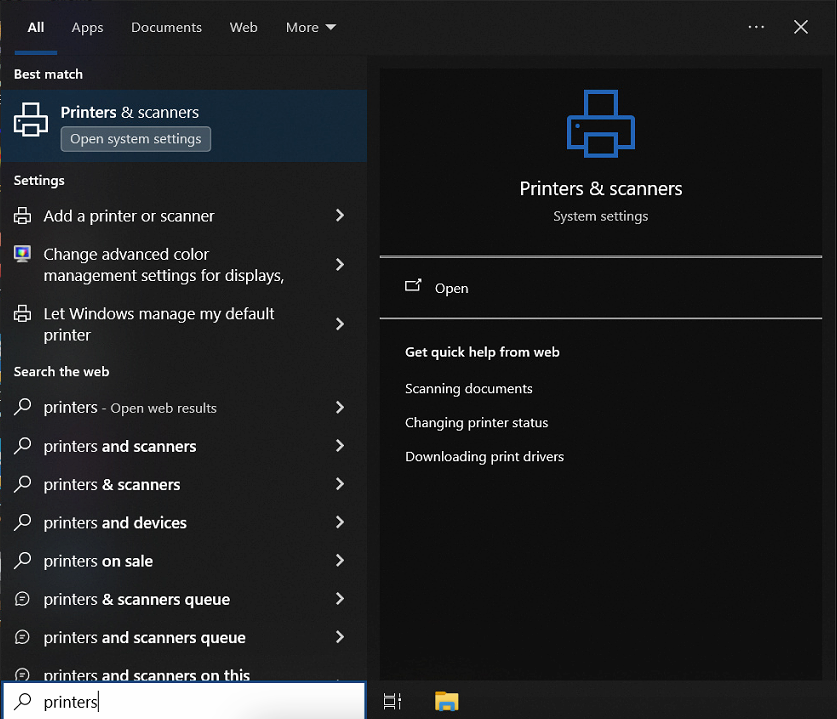
Task: Click chat icon beside printers and scanners queue
Action: [22, 637]
